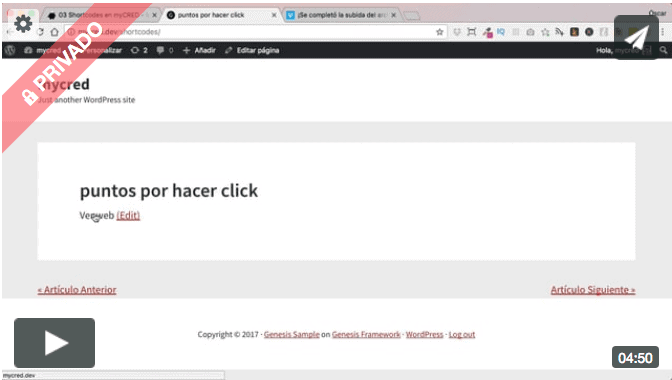Open the 'WordPress' footer link
The width and height of the screenshot is (672, 380).
(x=424, y=334)
